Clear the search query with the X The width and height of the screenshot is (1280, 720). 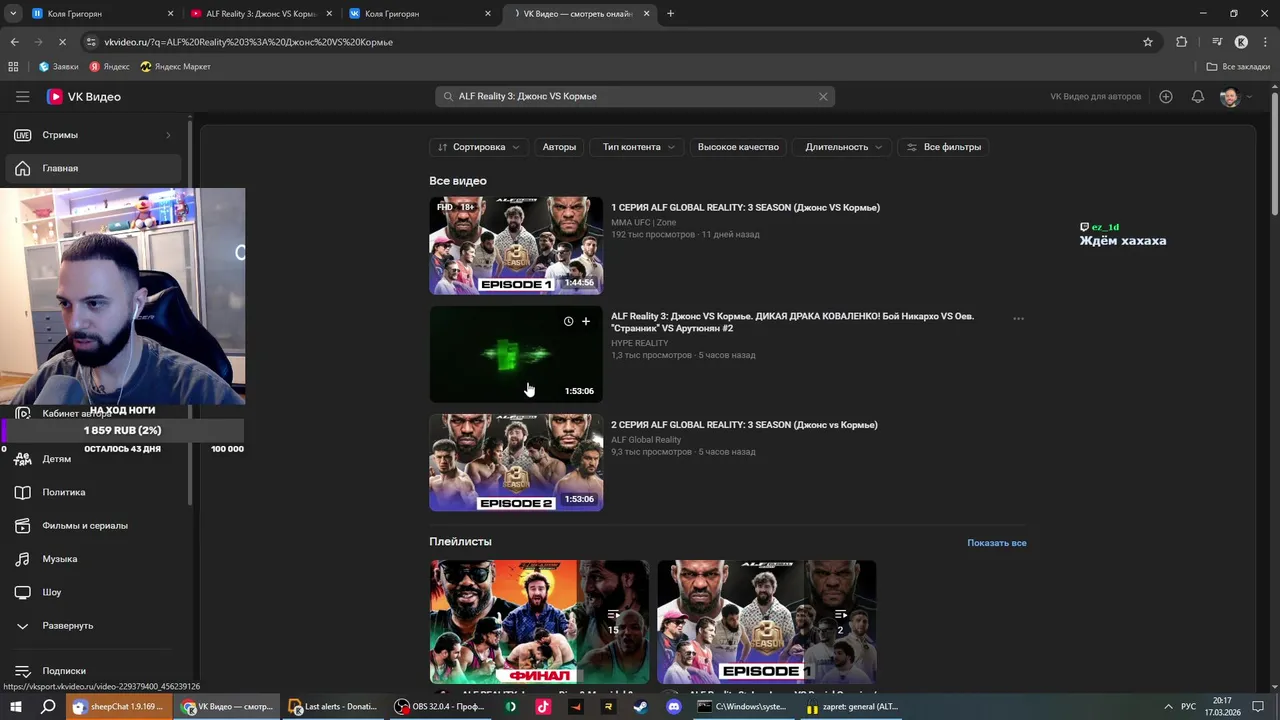823,97
